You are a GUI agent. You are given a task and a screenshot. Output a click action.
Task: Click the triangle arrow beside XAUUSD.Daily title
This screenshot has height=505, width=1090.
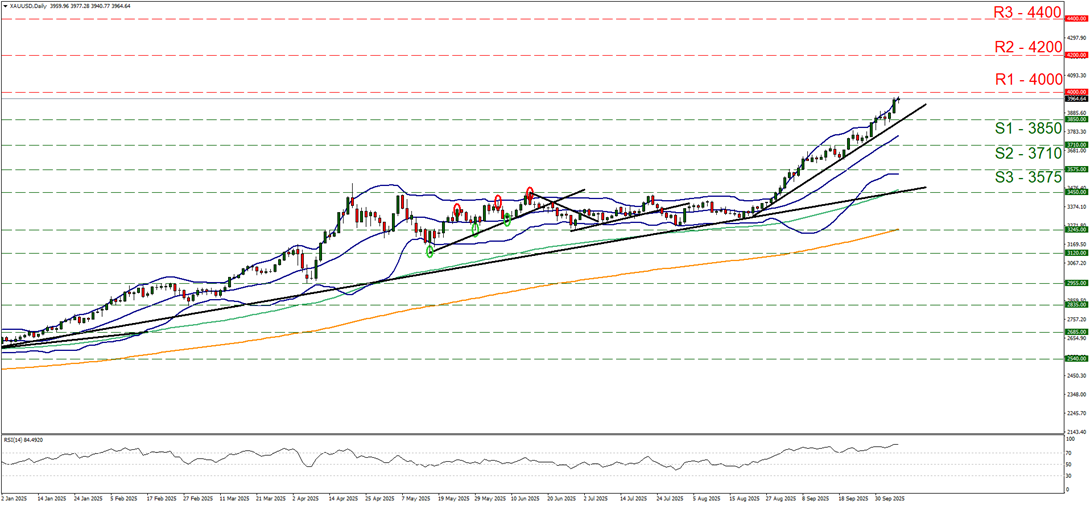click(6, 4)
